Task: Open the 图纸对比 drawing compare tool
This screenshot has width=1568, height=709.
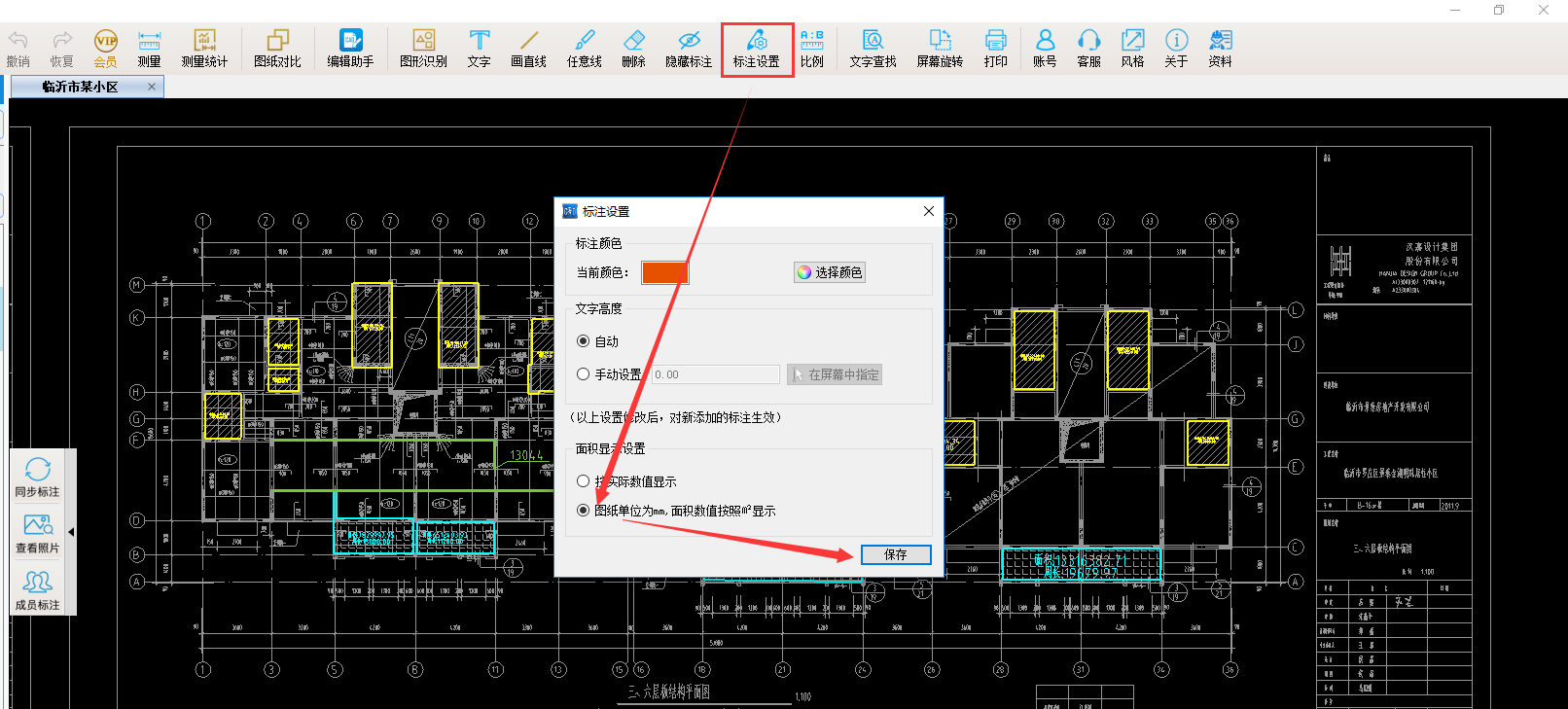Action: [x=277, y=48]
